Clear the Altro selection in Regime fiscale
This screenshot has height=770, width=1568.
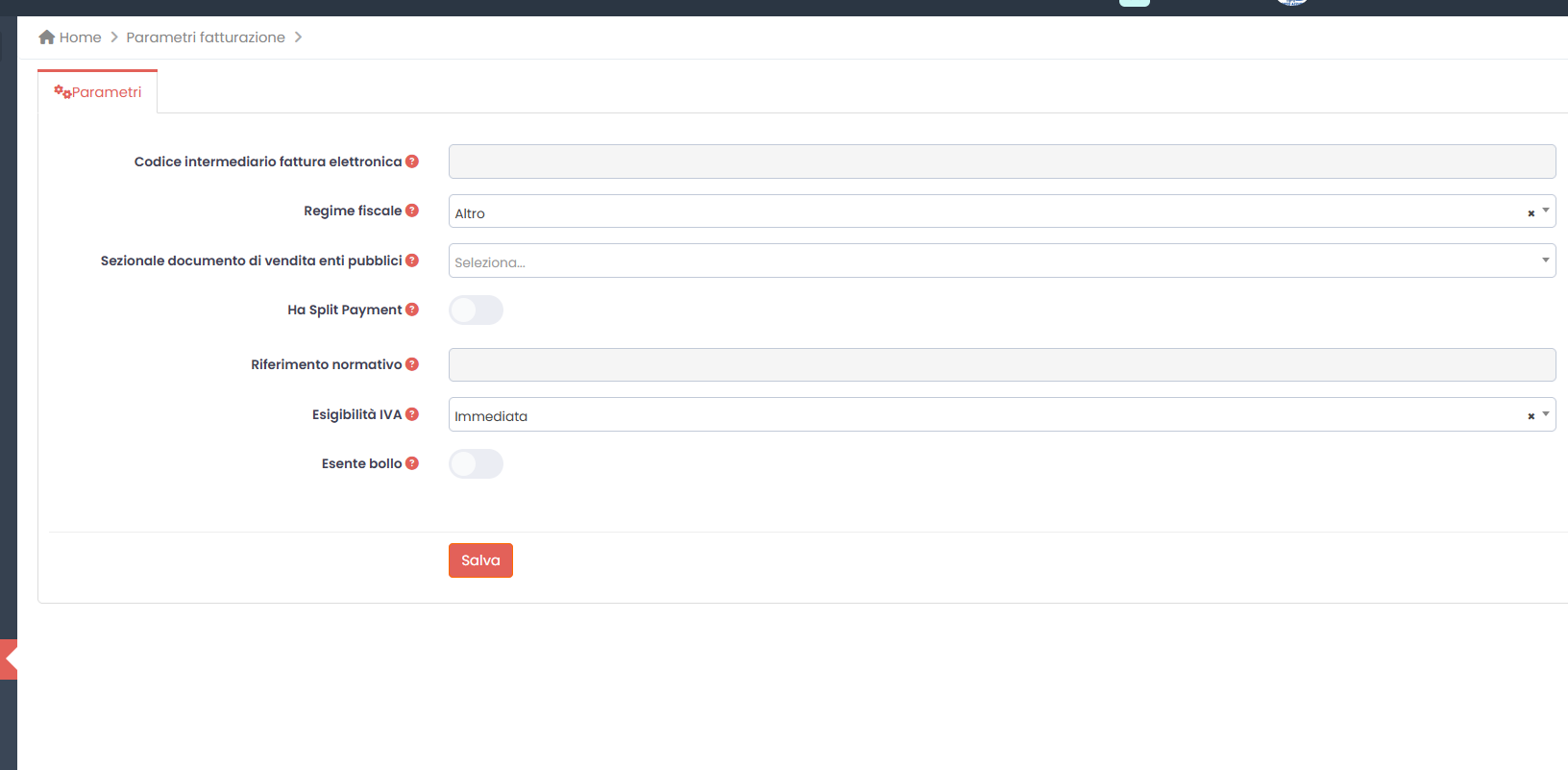(1531, 213)
